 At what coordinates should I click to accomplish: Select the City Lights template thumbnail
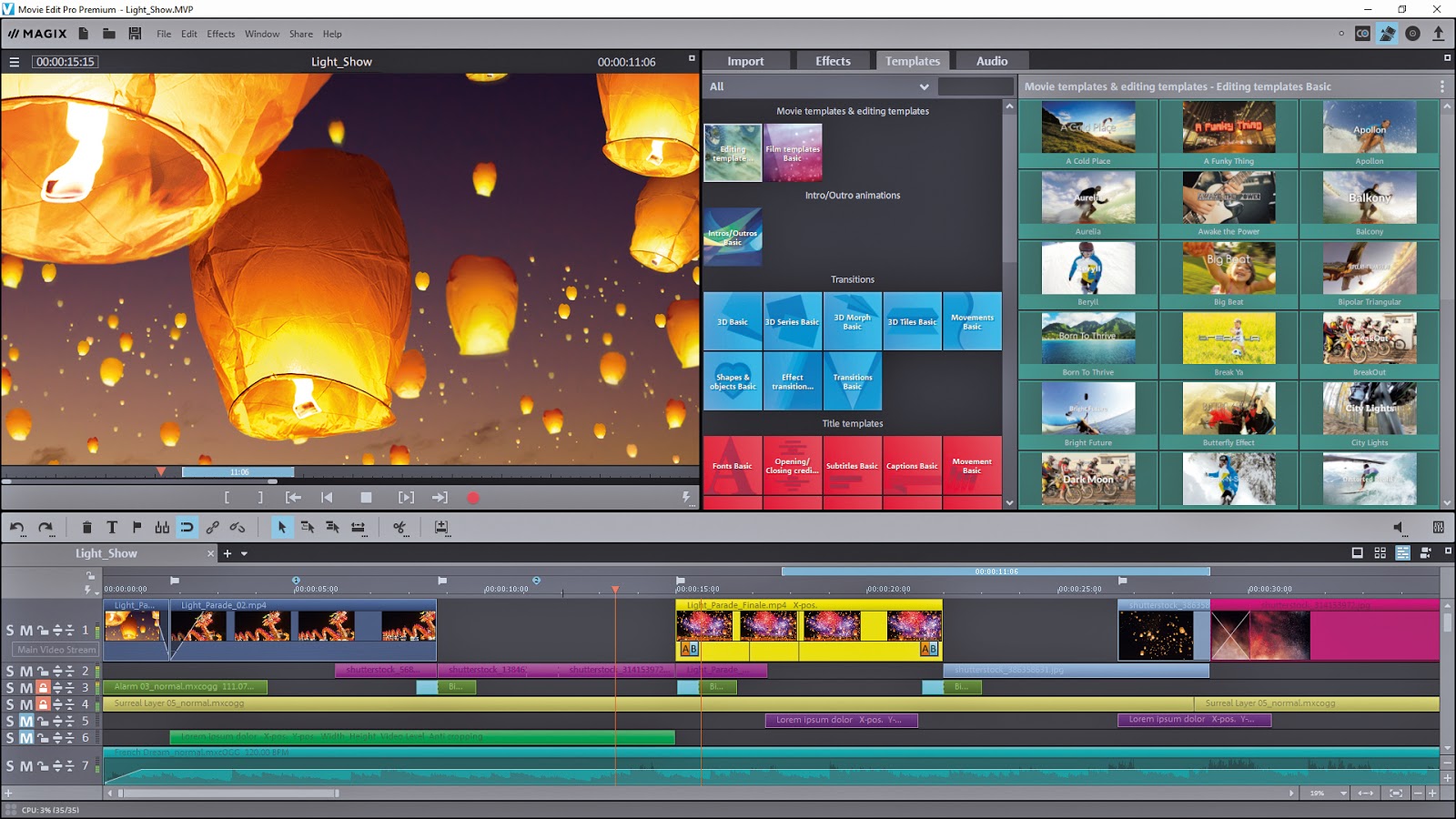pyautogui.click(x=1370, y=408)
